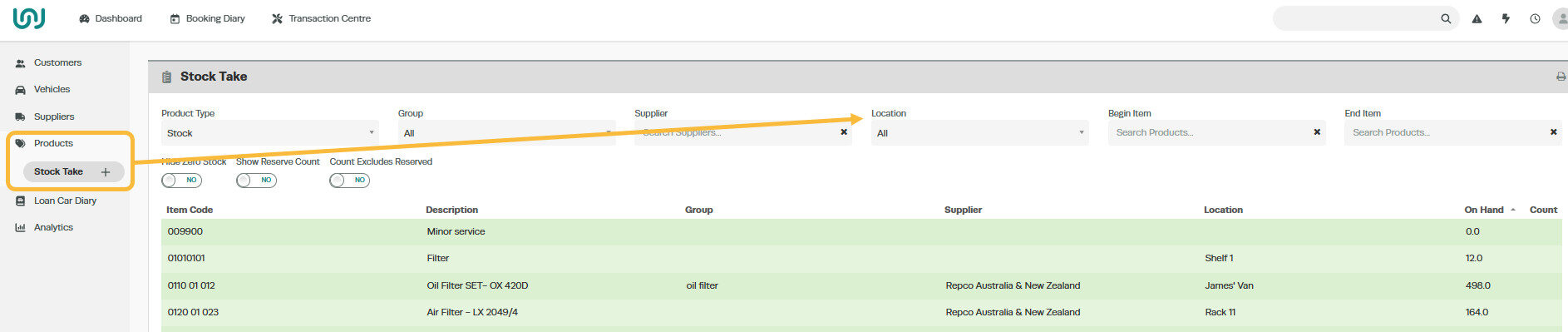Click the Shelf 1 location cell

1219,258
